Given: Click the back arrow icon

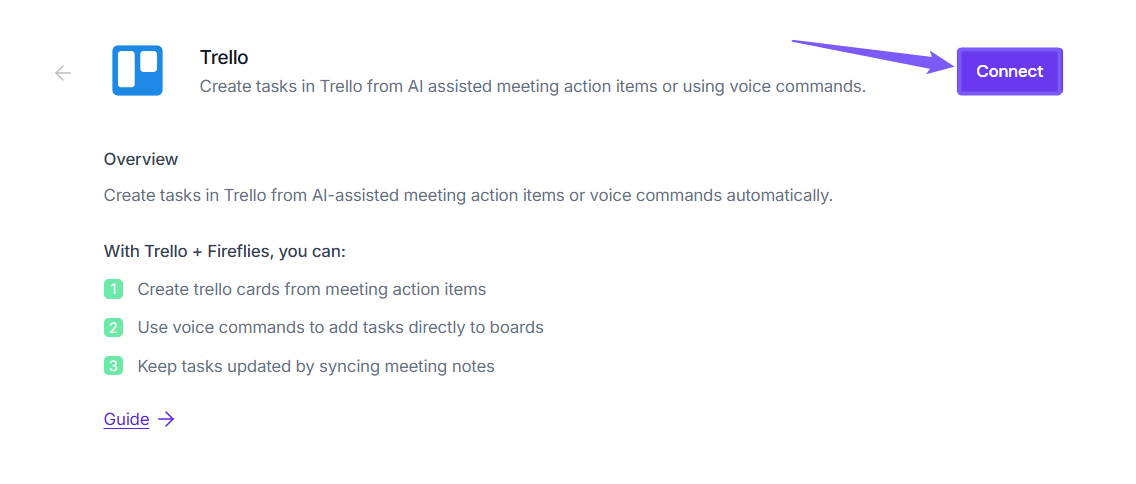Looking at the screenshot, I should pos(63,72).
